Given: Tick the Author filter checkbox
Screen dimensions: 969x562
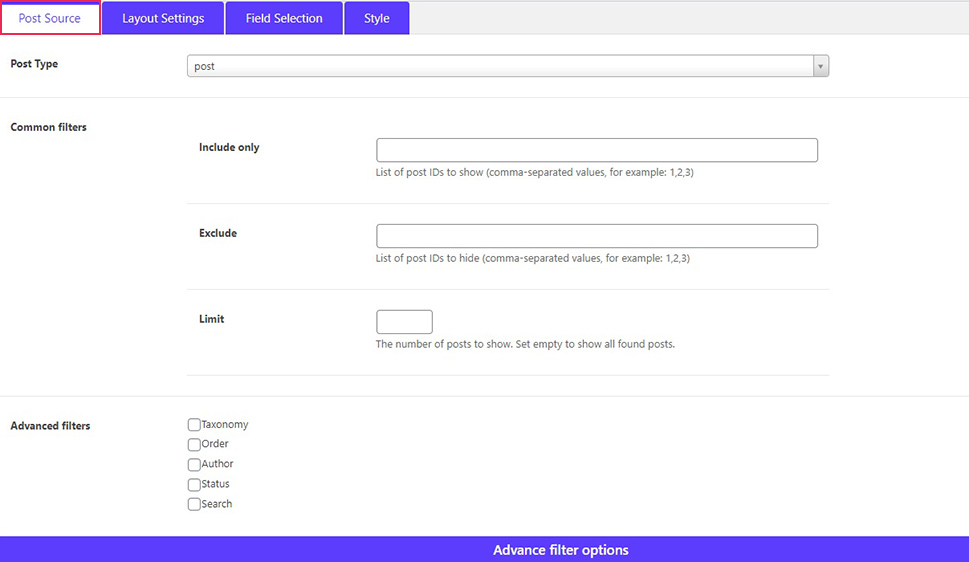Looking at the screenshot, I should [x=194, y=464].
